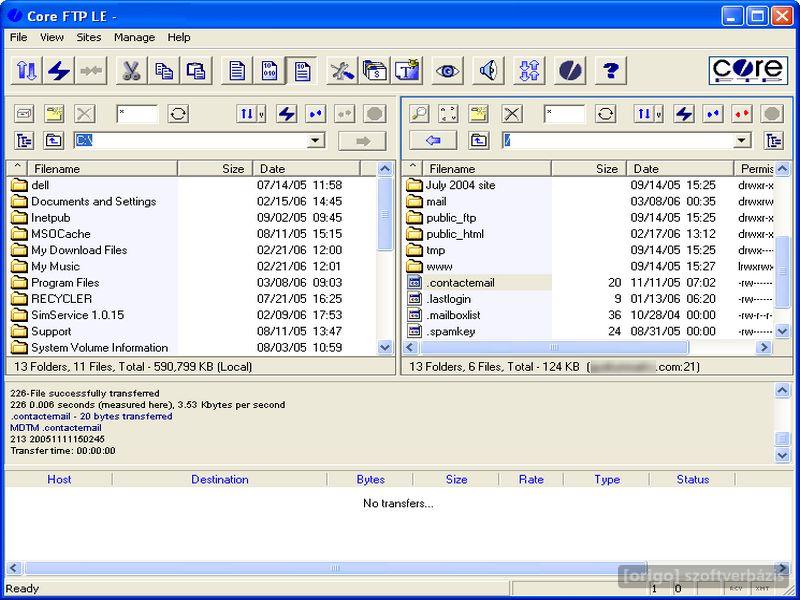Click the local pane vertical scrollbar down arrow
800x600 pixels.
coord(385,347)
